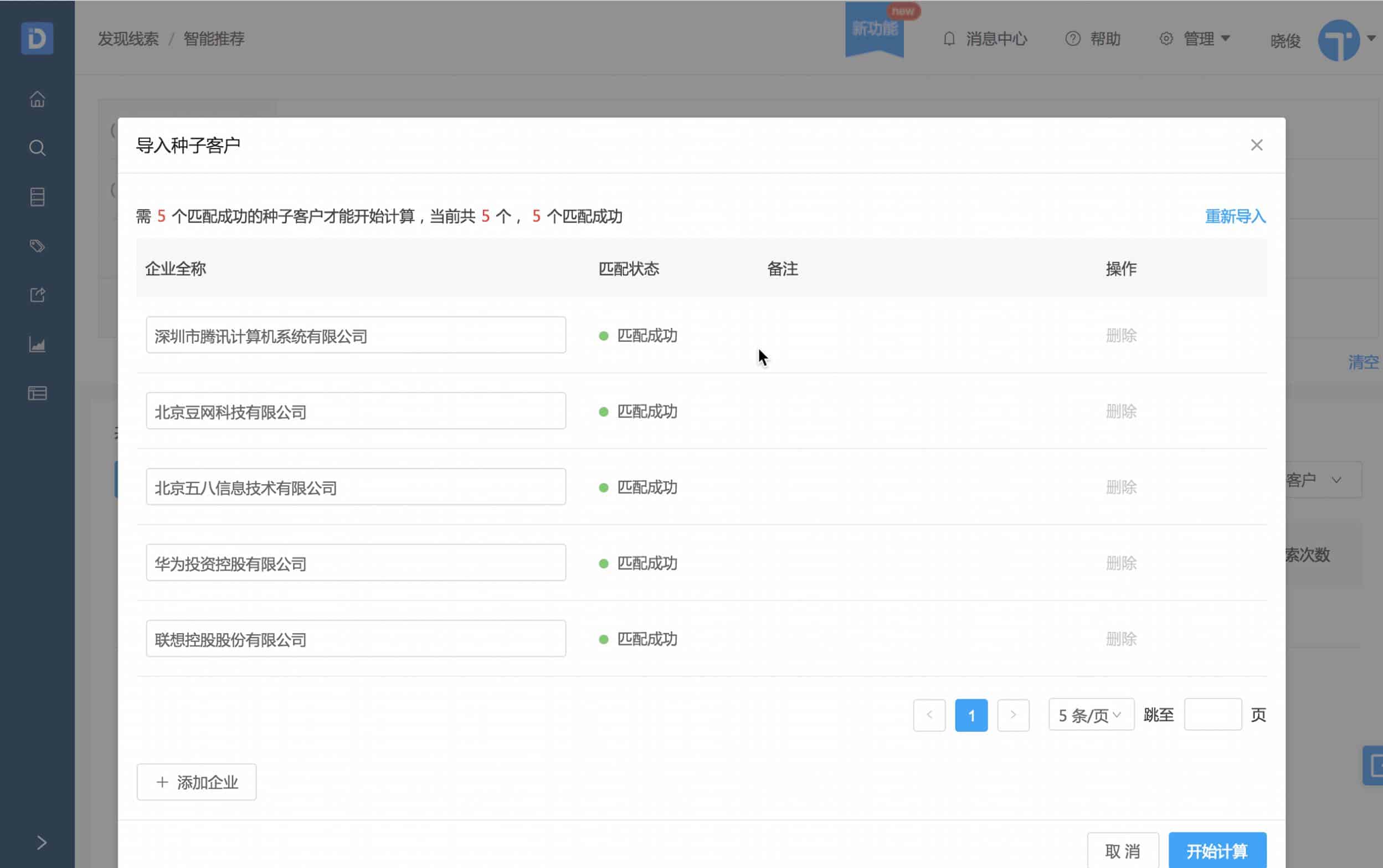
Task: Open the tags icon in the sidebar
Action: pyautogui.click(x=37, y=246)
